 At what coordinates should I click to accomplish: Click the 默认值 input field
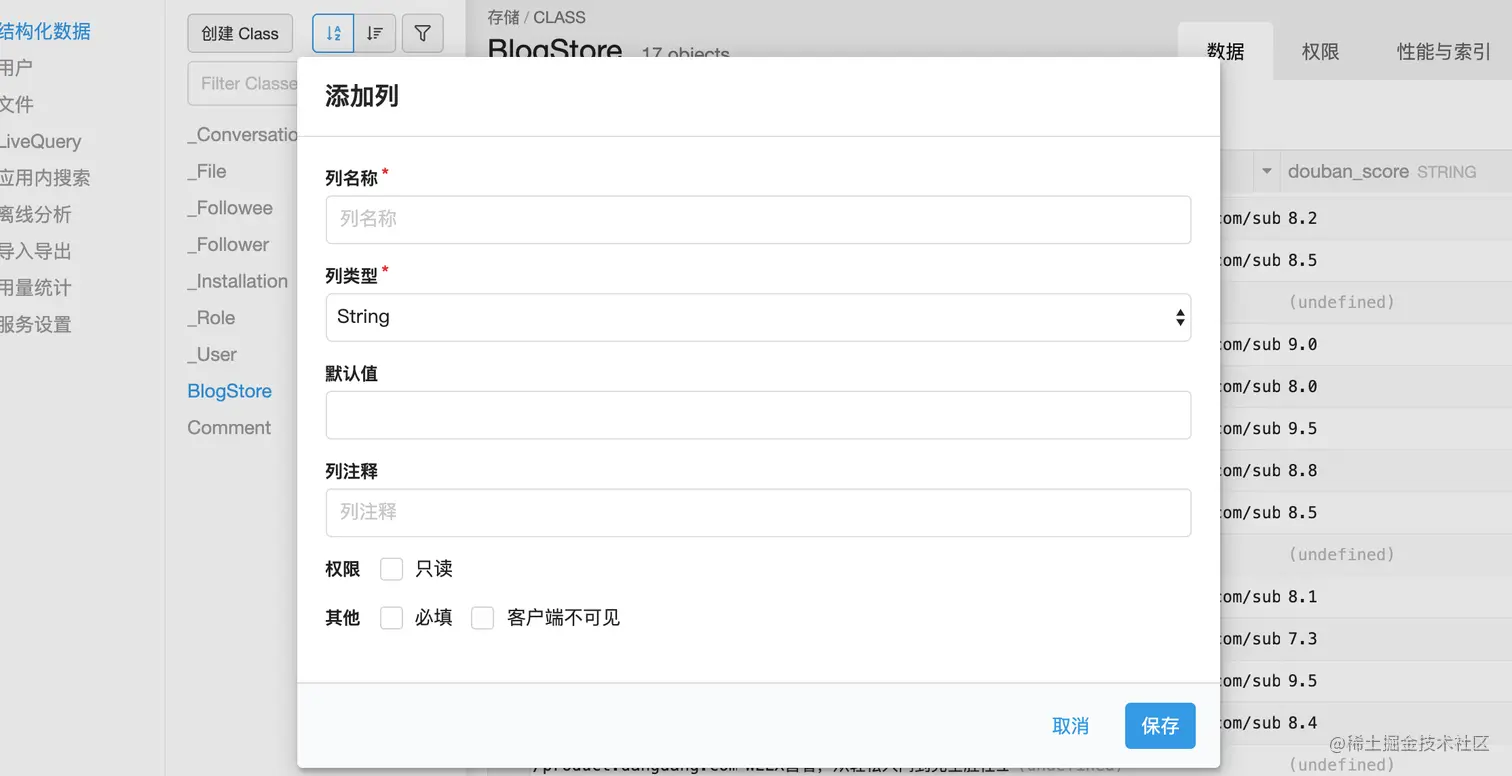[x=758, y=415]
